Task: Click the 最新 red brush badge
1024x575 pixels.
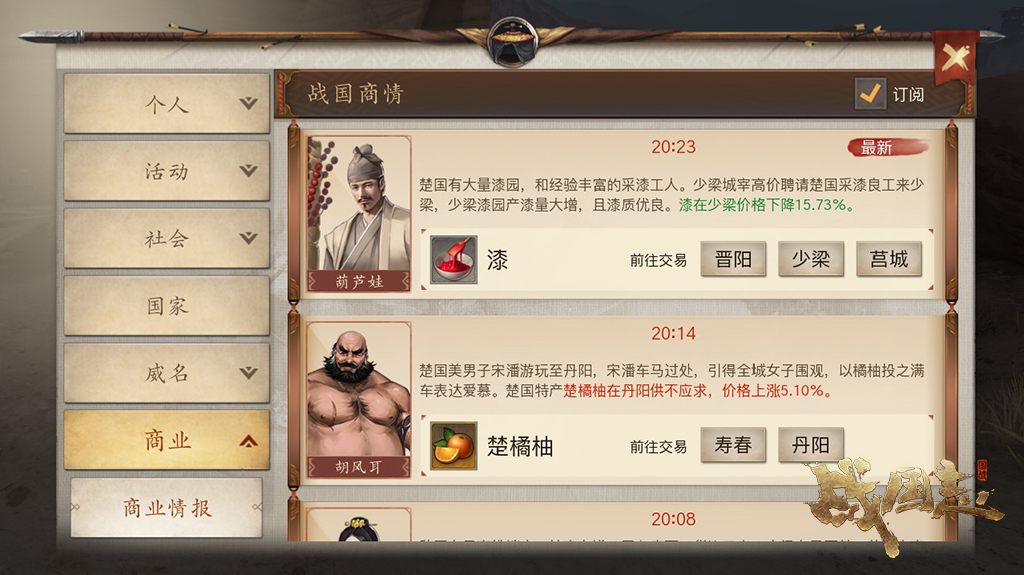Action: click(888, 148)
